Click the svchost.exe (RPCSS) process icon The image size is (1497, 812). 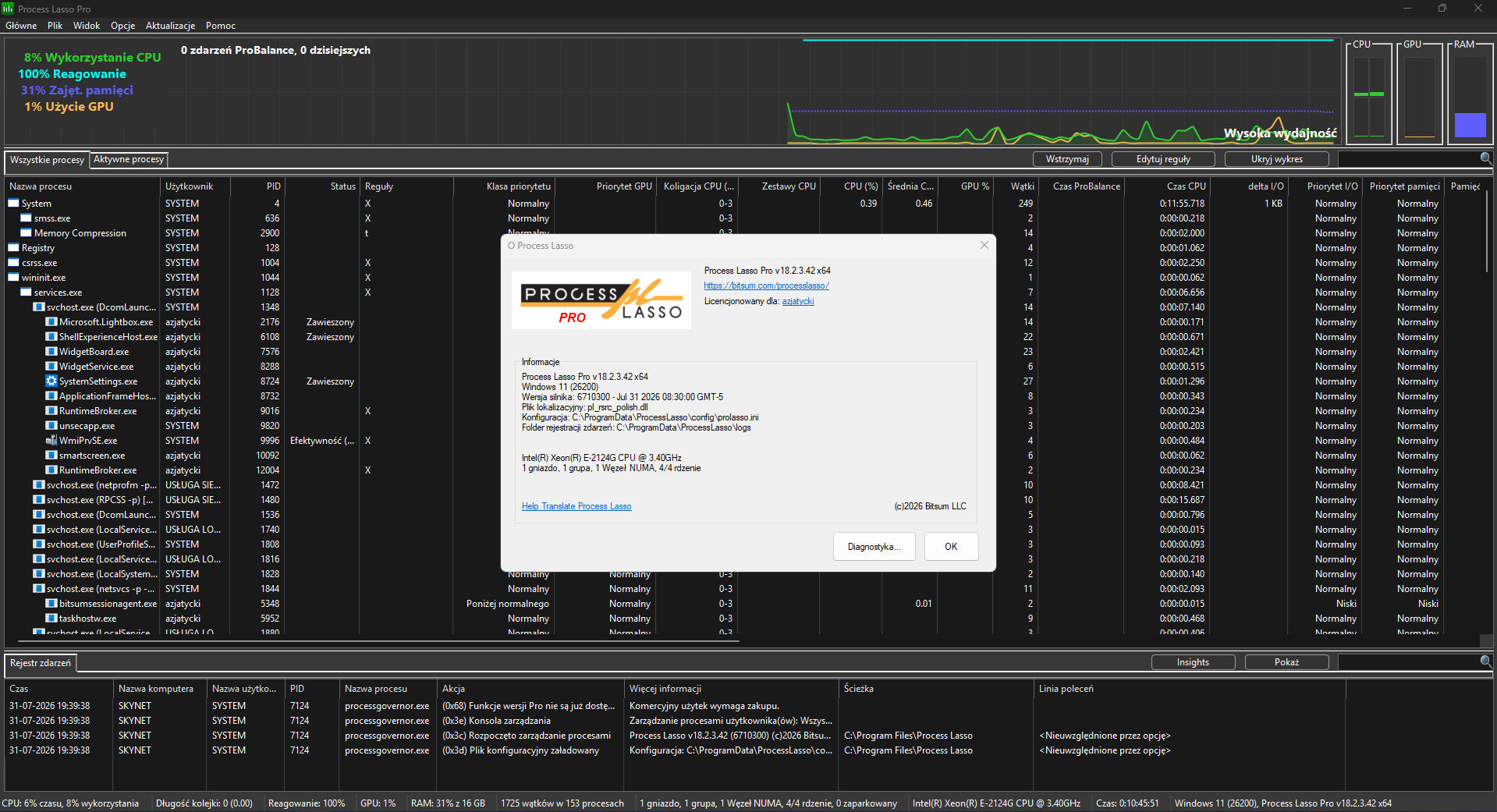[x=39, y=500]
